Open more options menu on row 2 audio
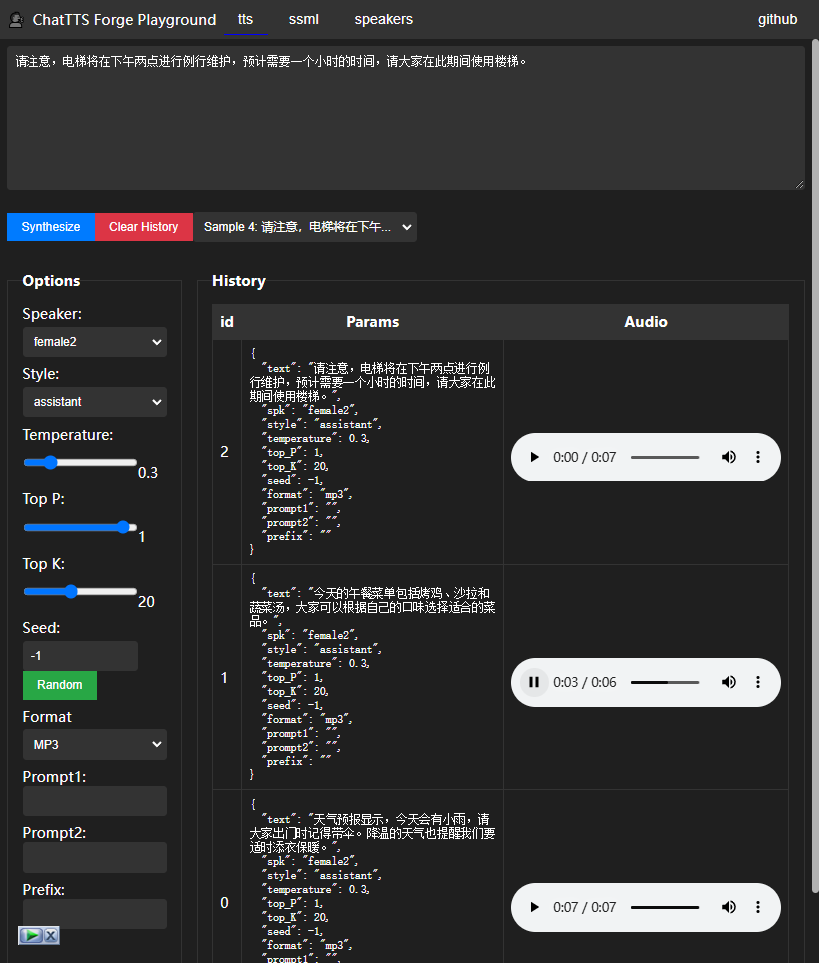The height and width of the screenshot is (963, 819). point(758,457)
